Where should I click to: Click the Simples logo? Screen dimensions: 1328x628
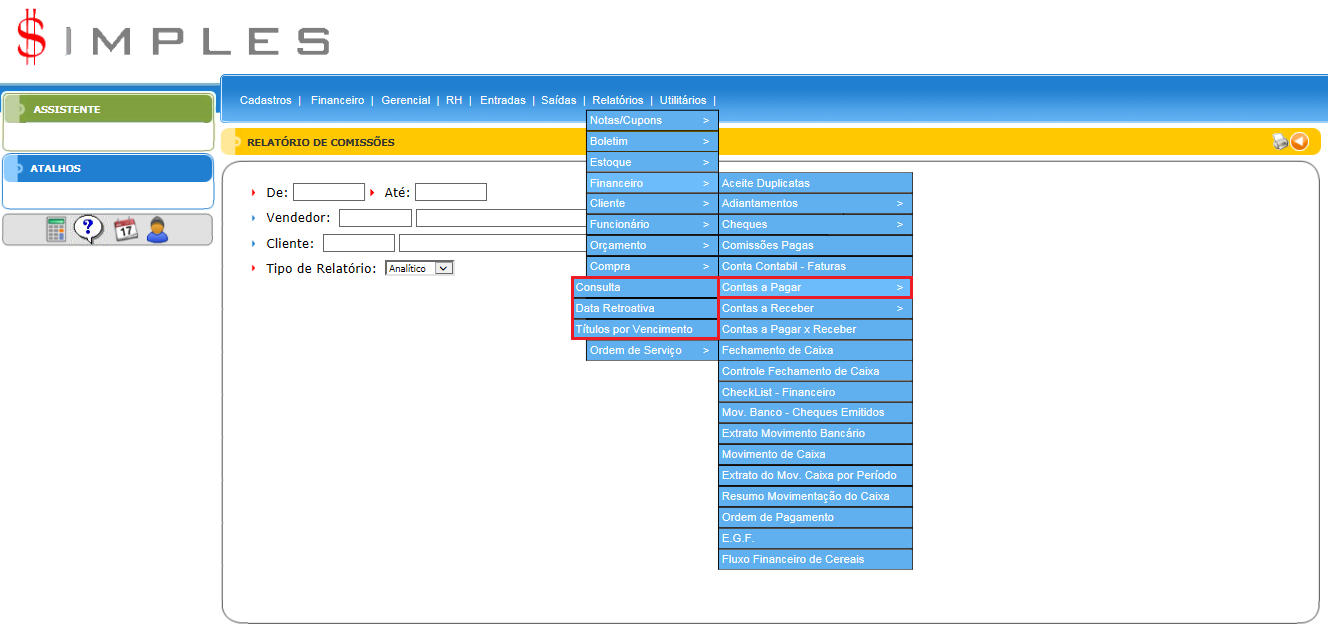[x=172, y=38]
